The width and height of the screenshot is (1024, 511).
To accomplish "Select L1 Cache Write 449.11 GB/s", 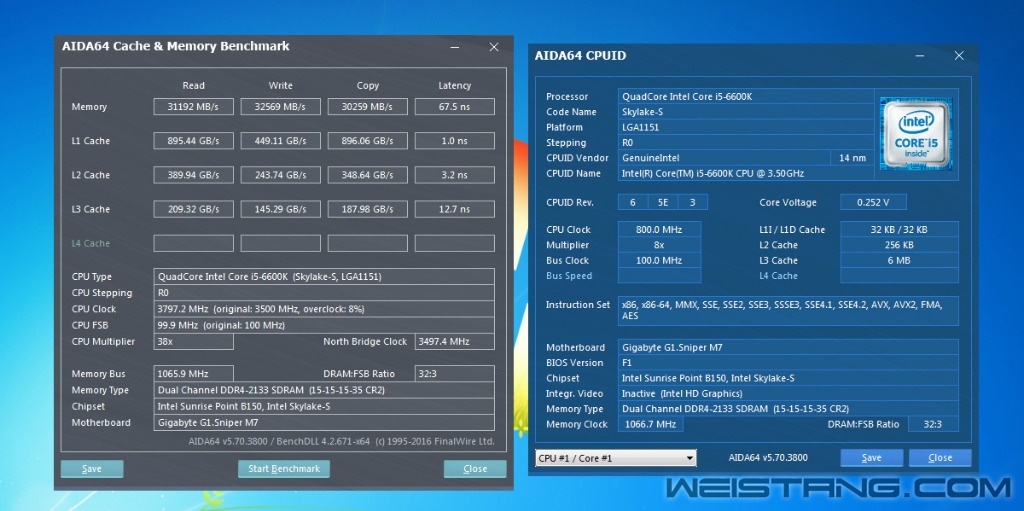I will click(x=280, y=140).
